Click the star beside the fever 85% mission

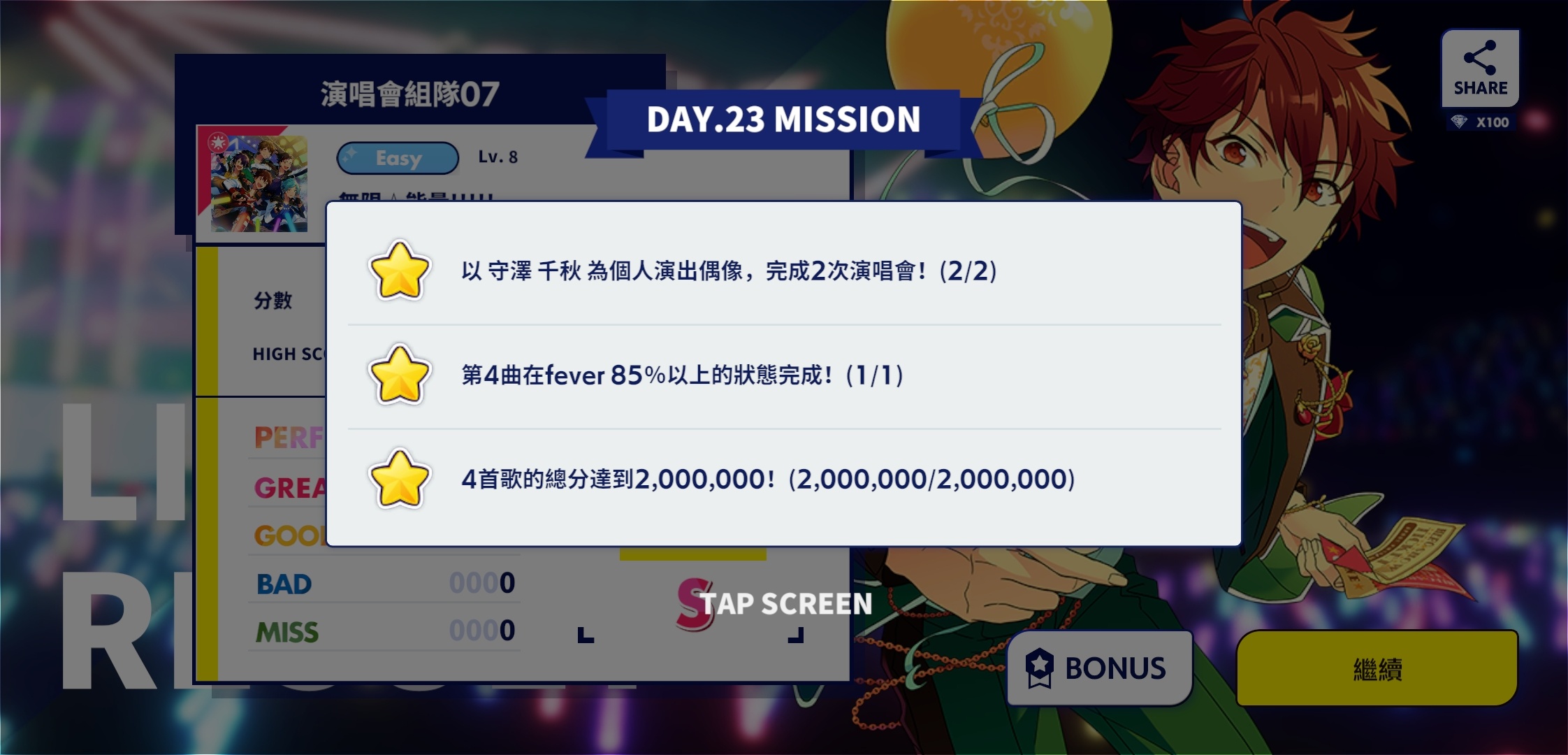pyautogui.click(x=399, y=375)
